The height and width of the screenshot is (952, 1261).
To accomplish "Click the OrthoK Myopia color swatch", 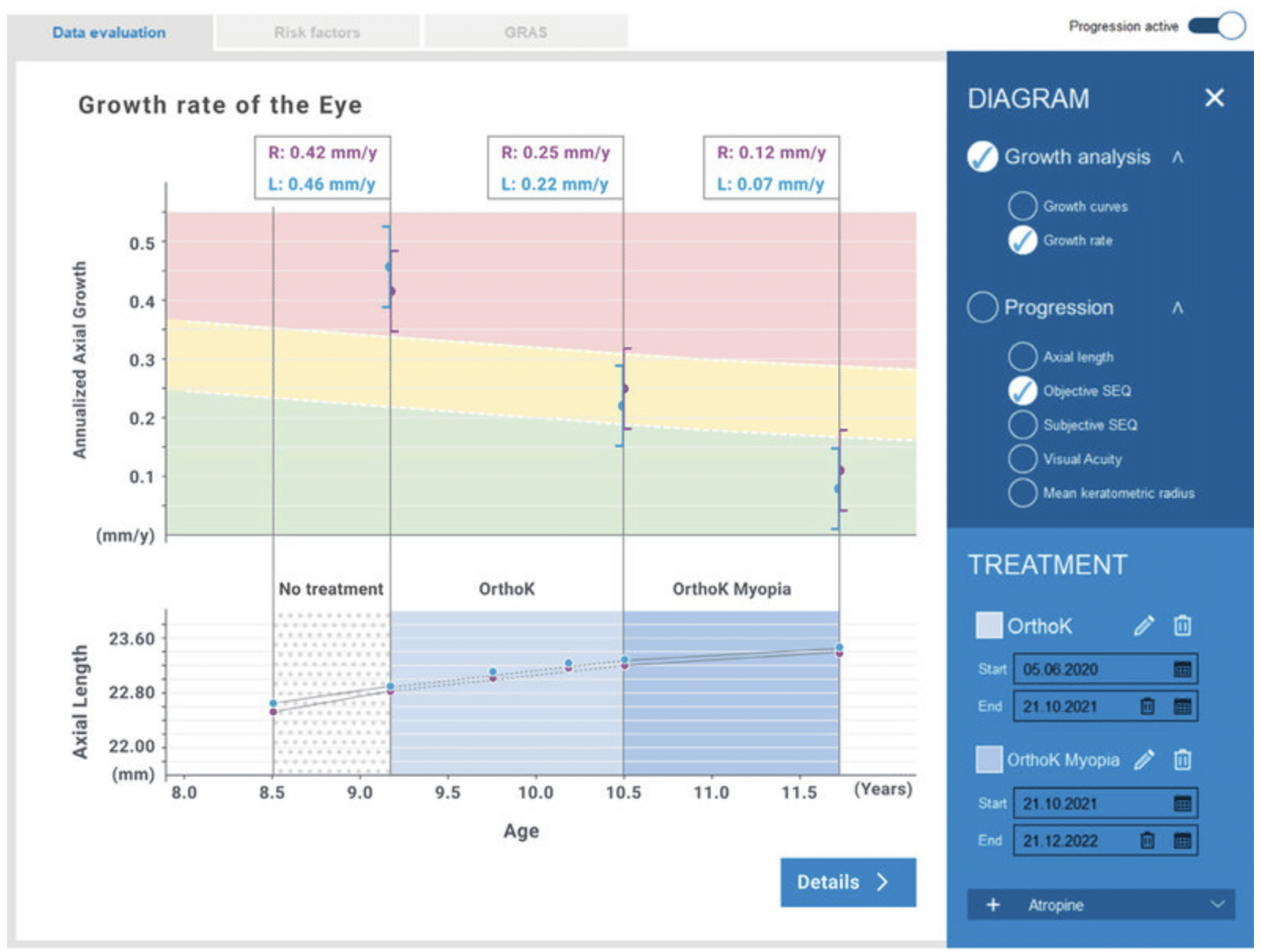I will 989,759.
